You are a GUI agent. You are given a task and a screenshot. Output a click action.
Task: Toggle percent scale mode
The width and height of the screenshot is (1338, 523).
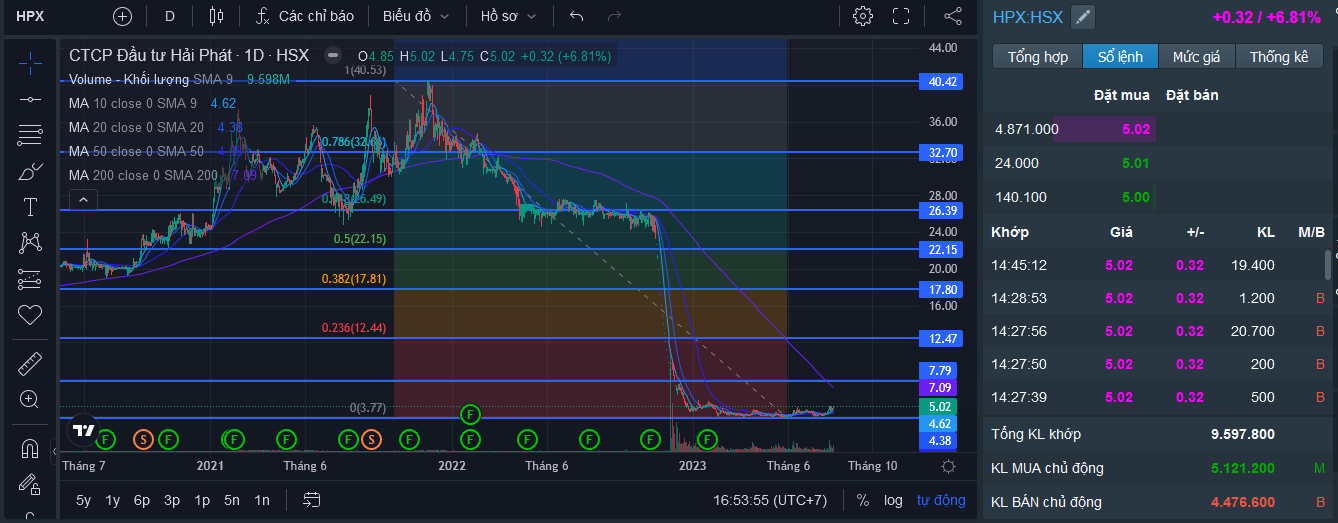point(863,499)
